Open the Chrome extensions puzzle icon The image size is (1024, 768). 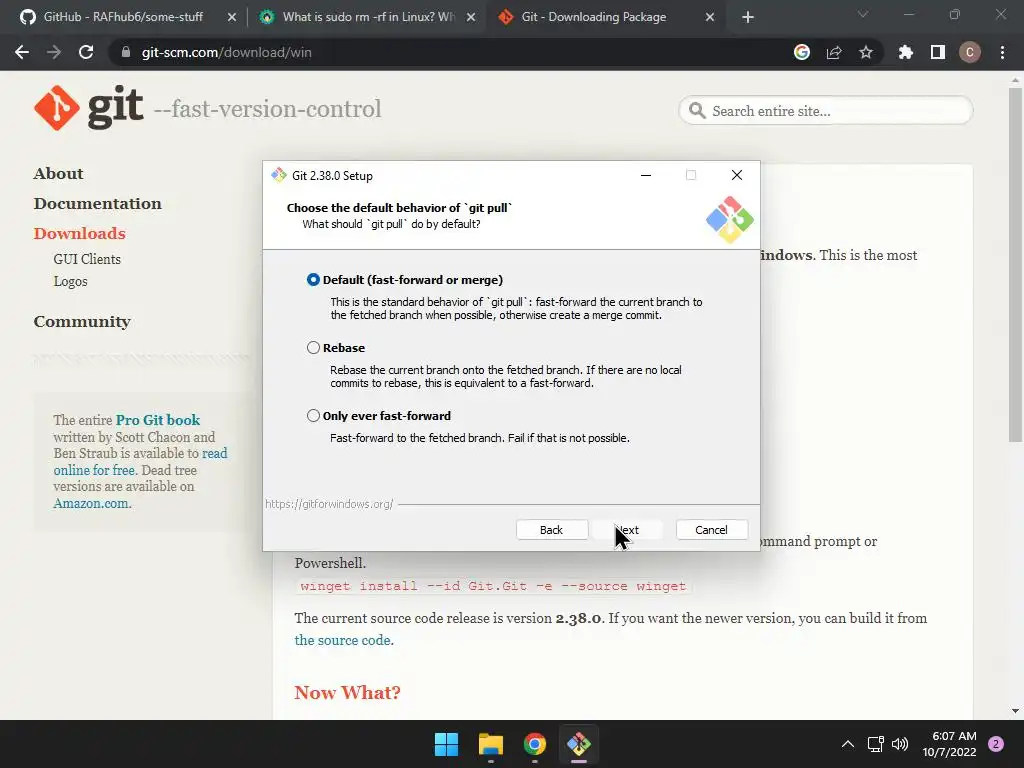(x=906, y=52)
